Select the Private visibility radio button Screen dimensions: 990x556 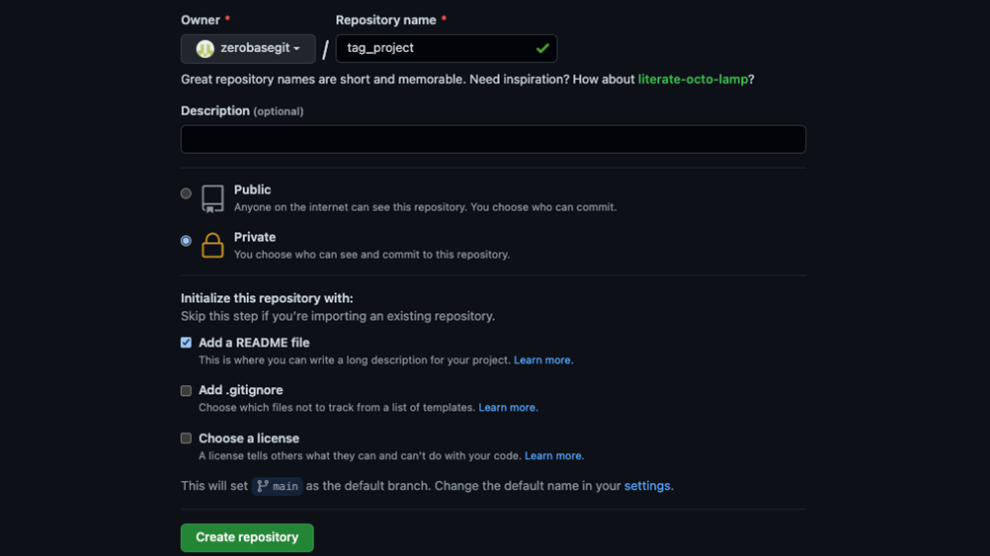tap(186, 241)
